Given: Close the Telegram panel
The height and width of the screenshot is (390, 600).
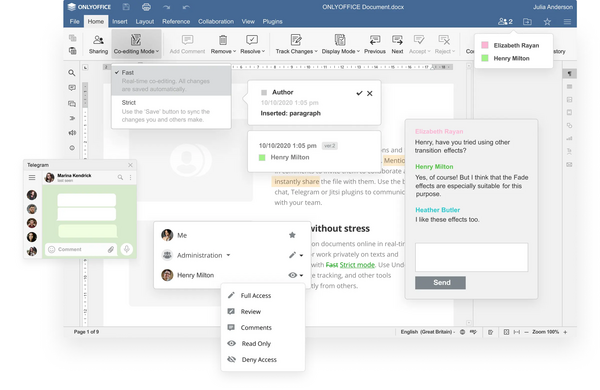Looking at the screenshot, I should click(x=130, y=165).
